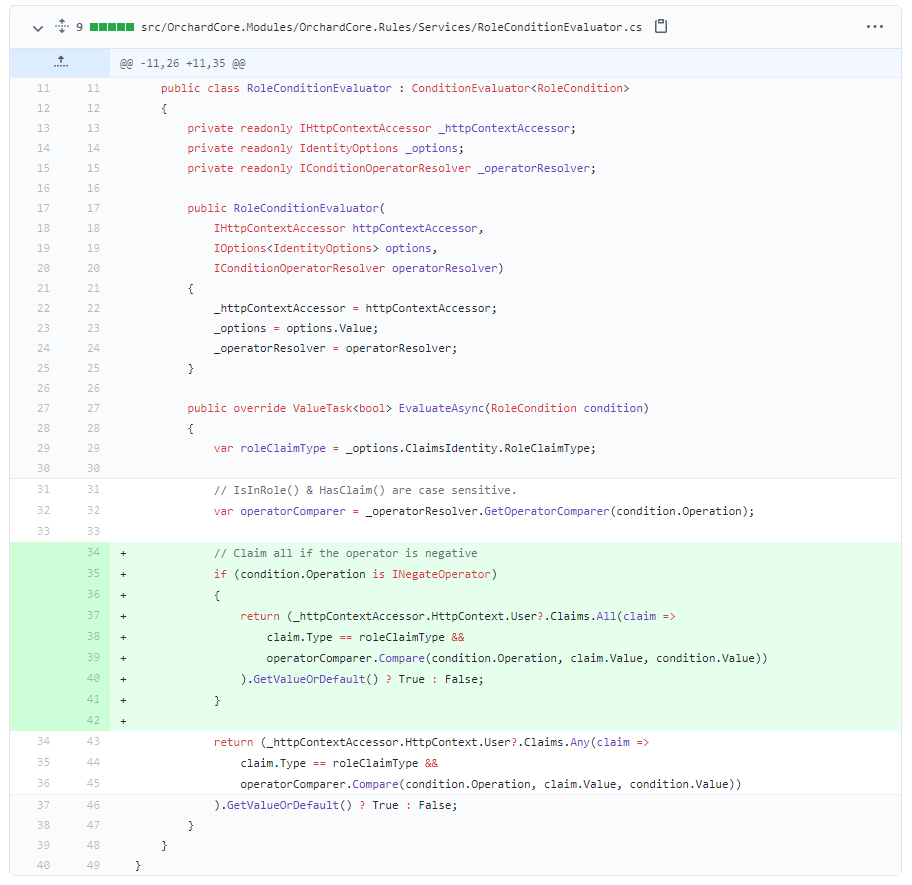Open the three-dot file options menu
The image size is (912, 885).
tap(874, 27)
